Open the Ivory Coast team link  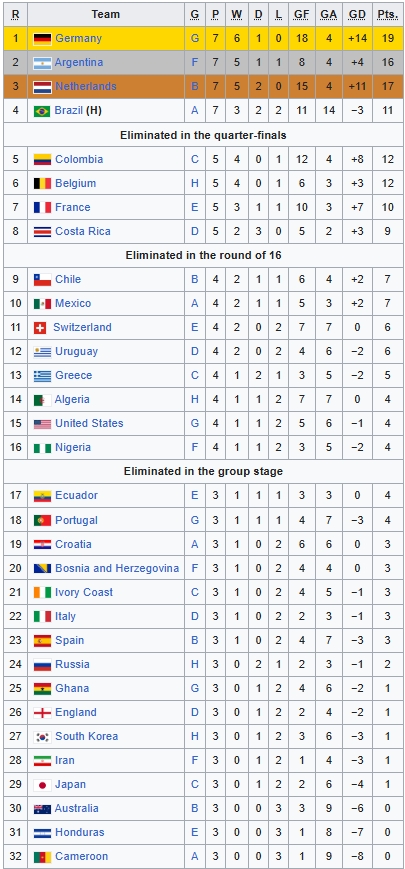coord(84,592)
